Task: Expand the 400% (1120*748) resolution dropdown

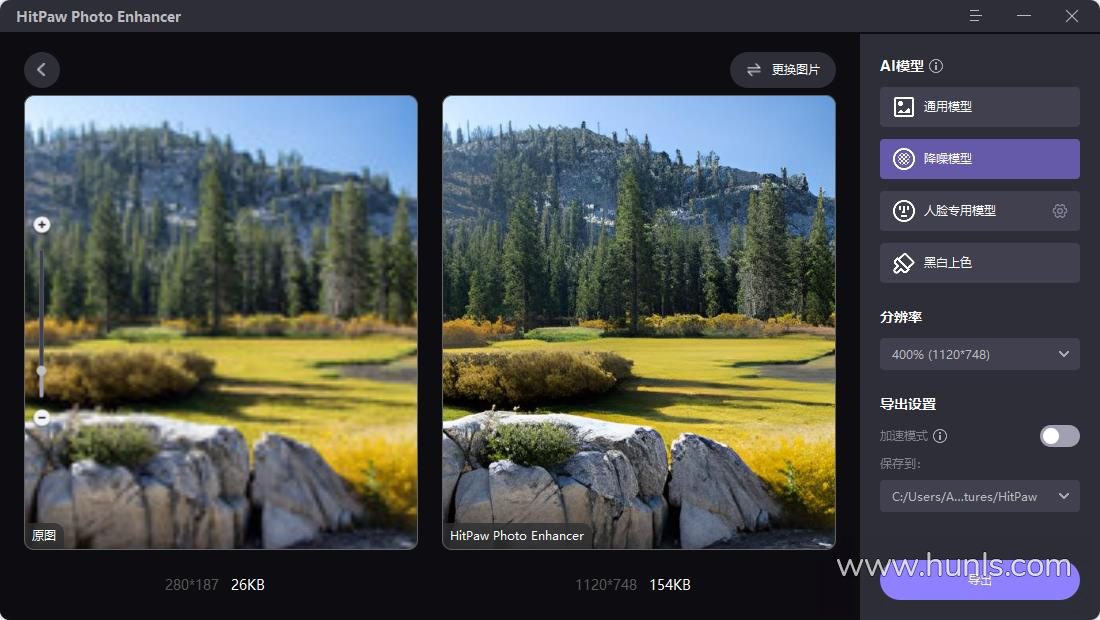Action: pyautogui.click(x=979, y=354)
